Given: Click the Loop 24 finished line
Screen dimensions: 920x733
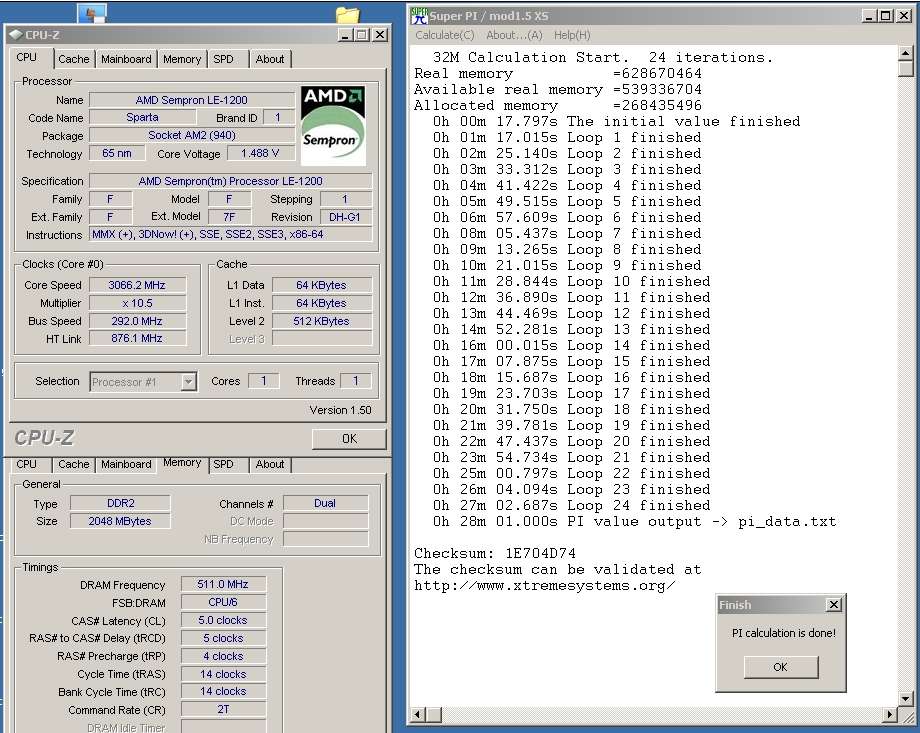Looking at the screenshot, I should [x=571, y=505].
